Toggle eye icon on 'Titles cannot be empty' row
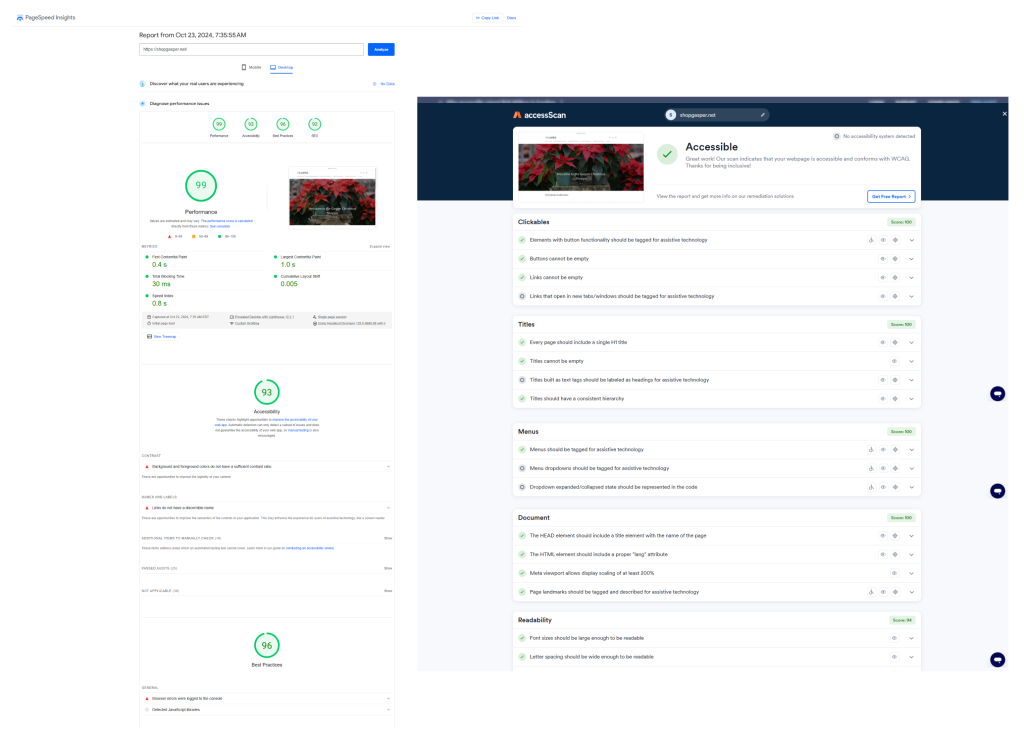The height and width of the screenshot is (748, 1024). click(x=895, y=361)
